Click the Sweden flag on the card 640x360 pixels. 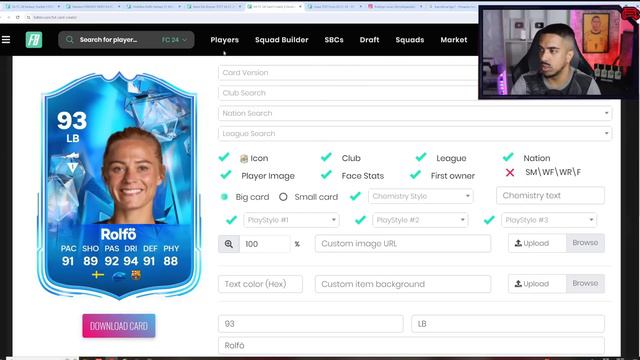[x=98, y=275]
